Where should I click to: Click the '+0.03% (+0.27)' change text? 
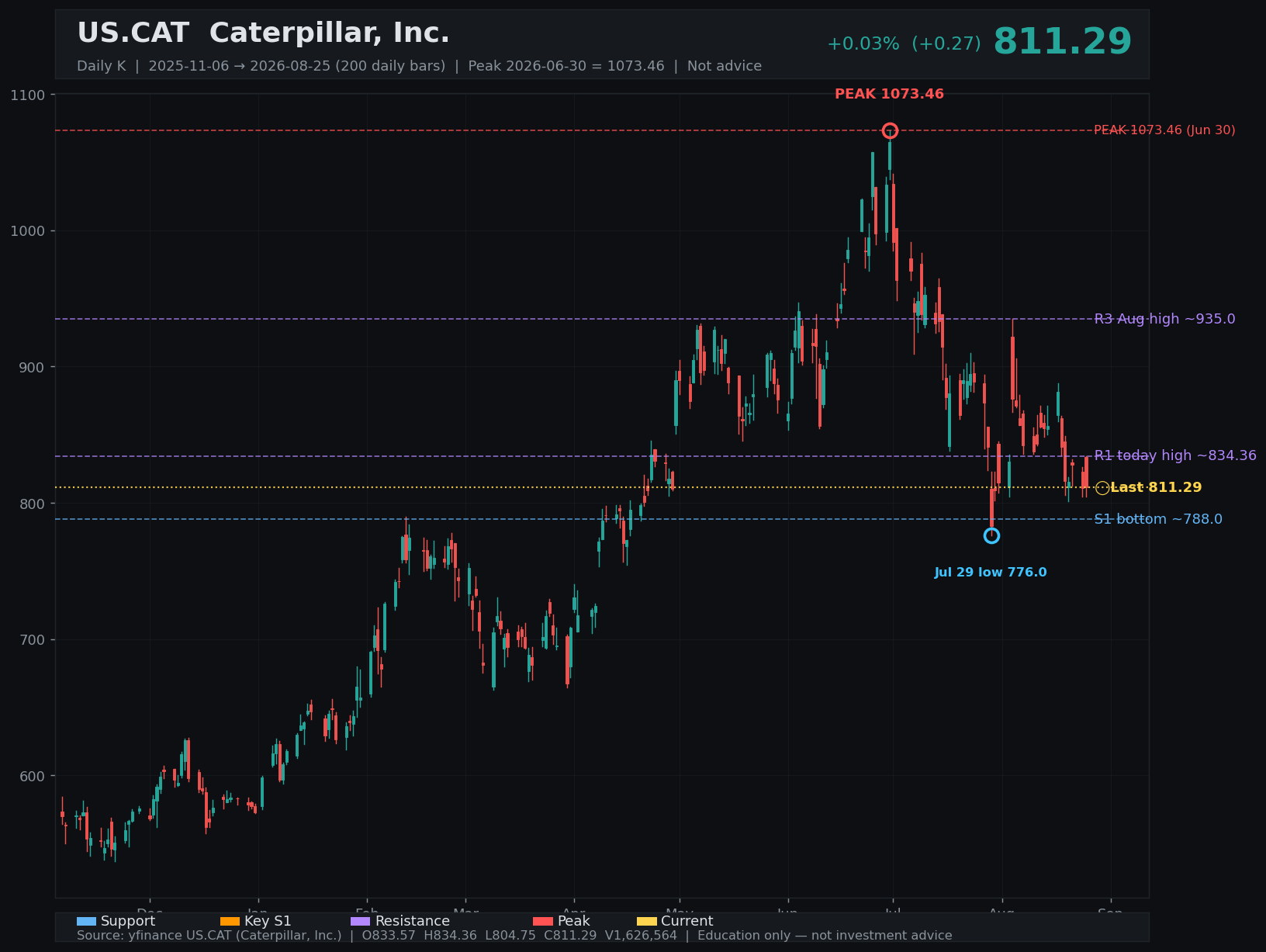(904, 44)
